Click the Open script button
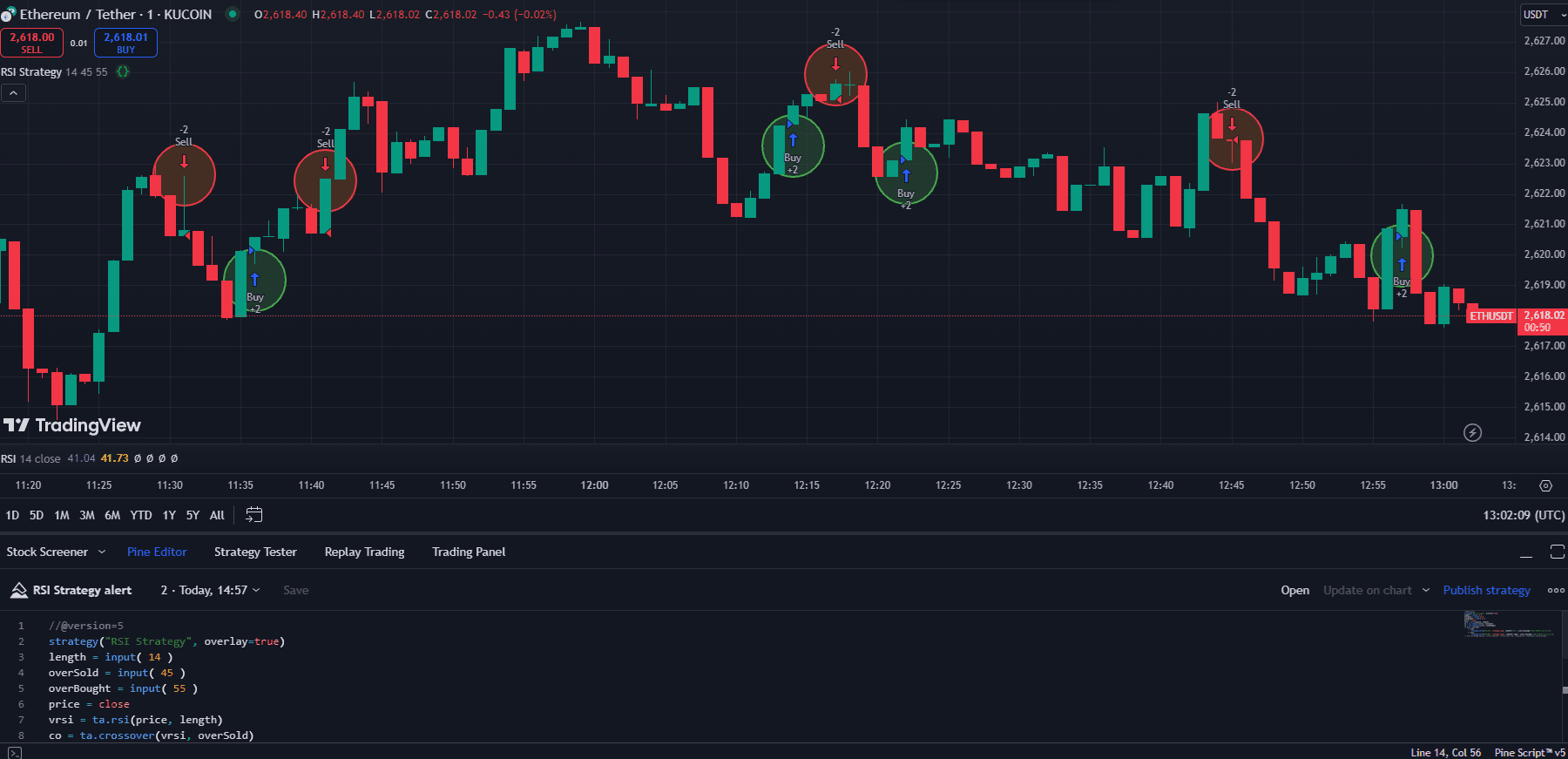 pyautogui.click(x=1294, y=590)
